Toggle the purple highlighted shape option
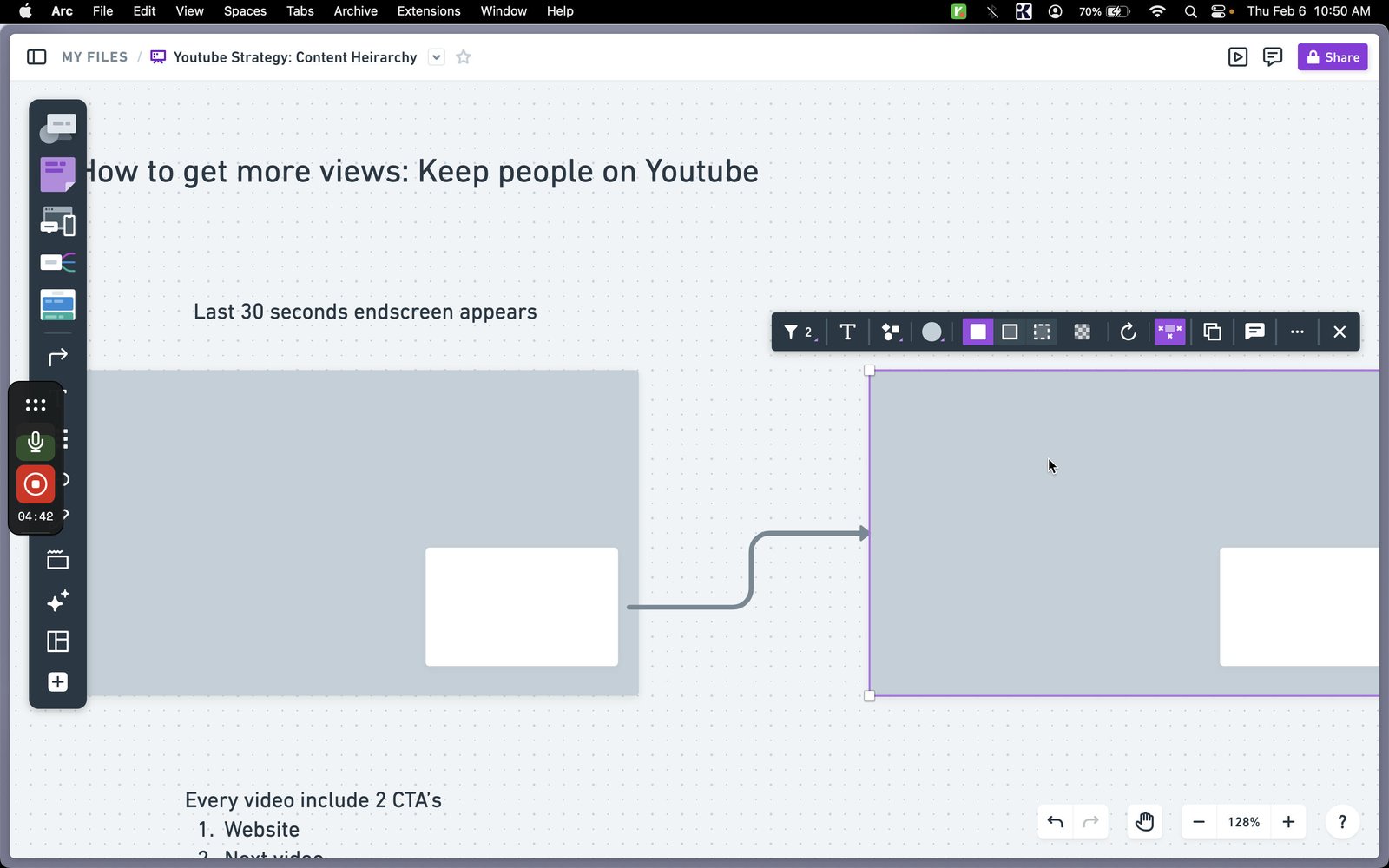Image resolution: width=1389 pixels, height=868 pixels. 1170,332
